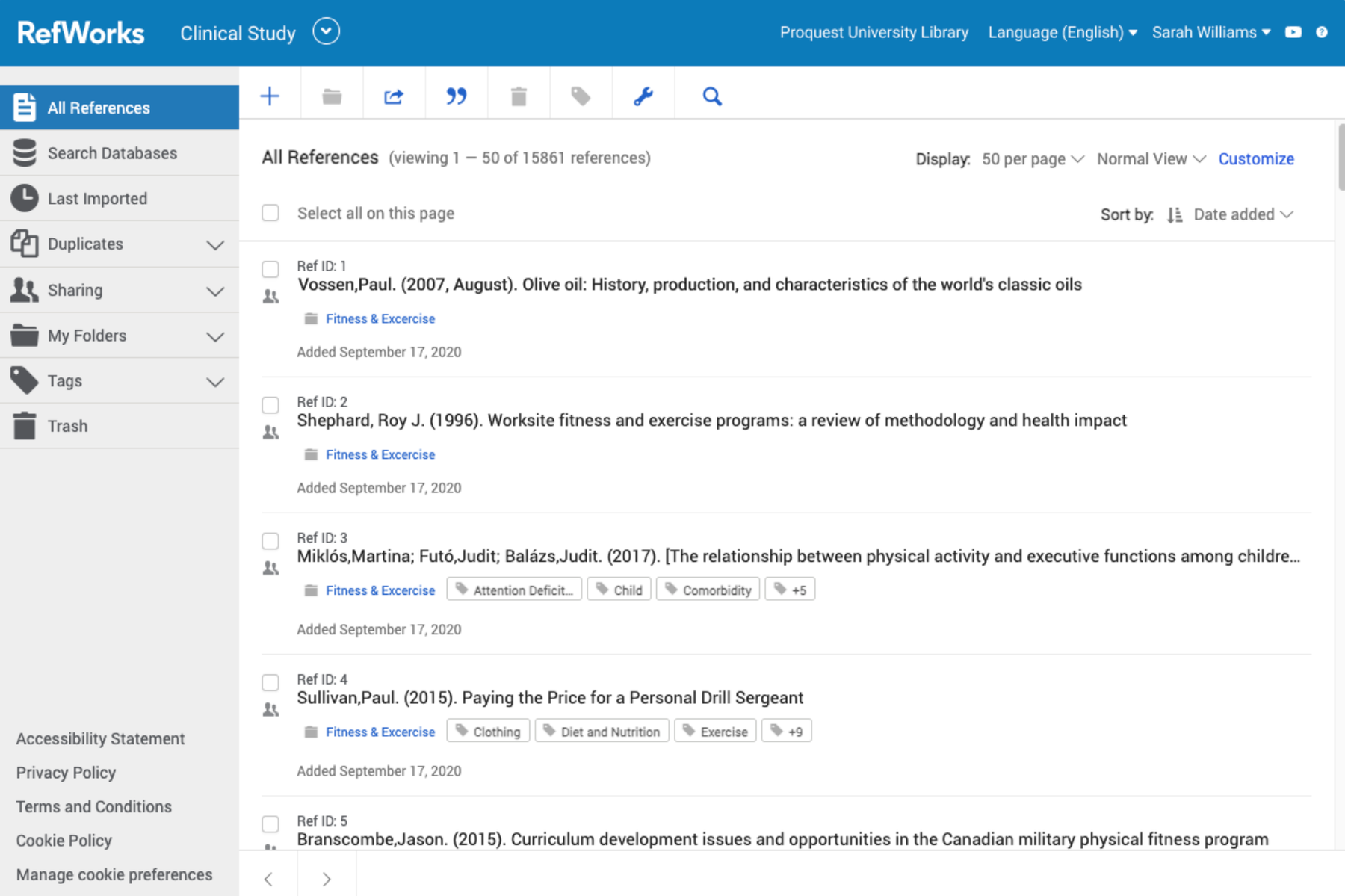Image resolution: width=1345 pixels, height=896 pixels.
Task: Open the Vossen, Paul olive oil reference
Action: [689, 285]
